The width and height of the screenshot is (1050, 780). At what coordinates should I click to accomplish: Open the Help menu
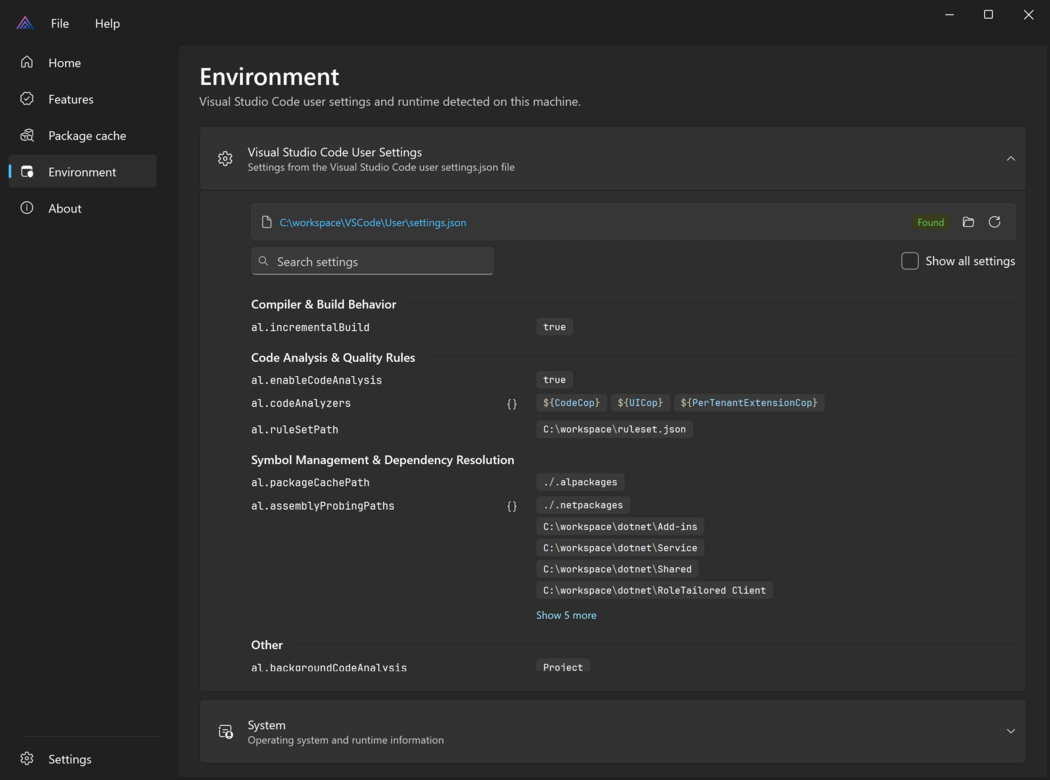pyautogui.click(x=107, y=23)
